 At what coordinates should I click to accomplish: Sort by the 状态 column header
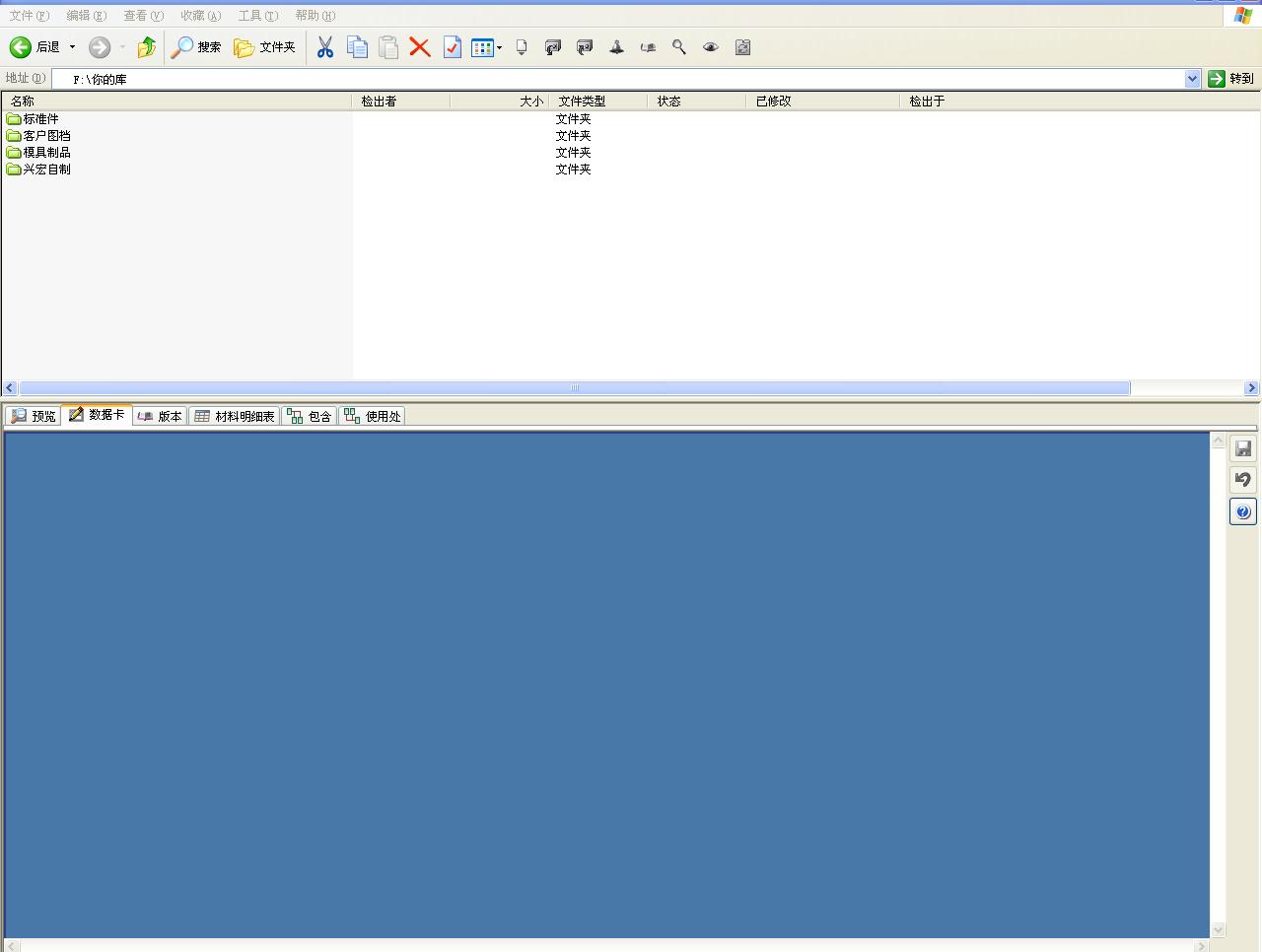tap(696, 101)
